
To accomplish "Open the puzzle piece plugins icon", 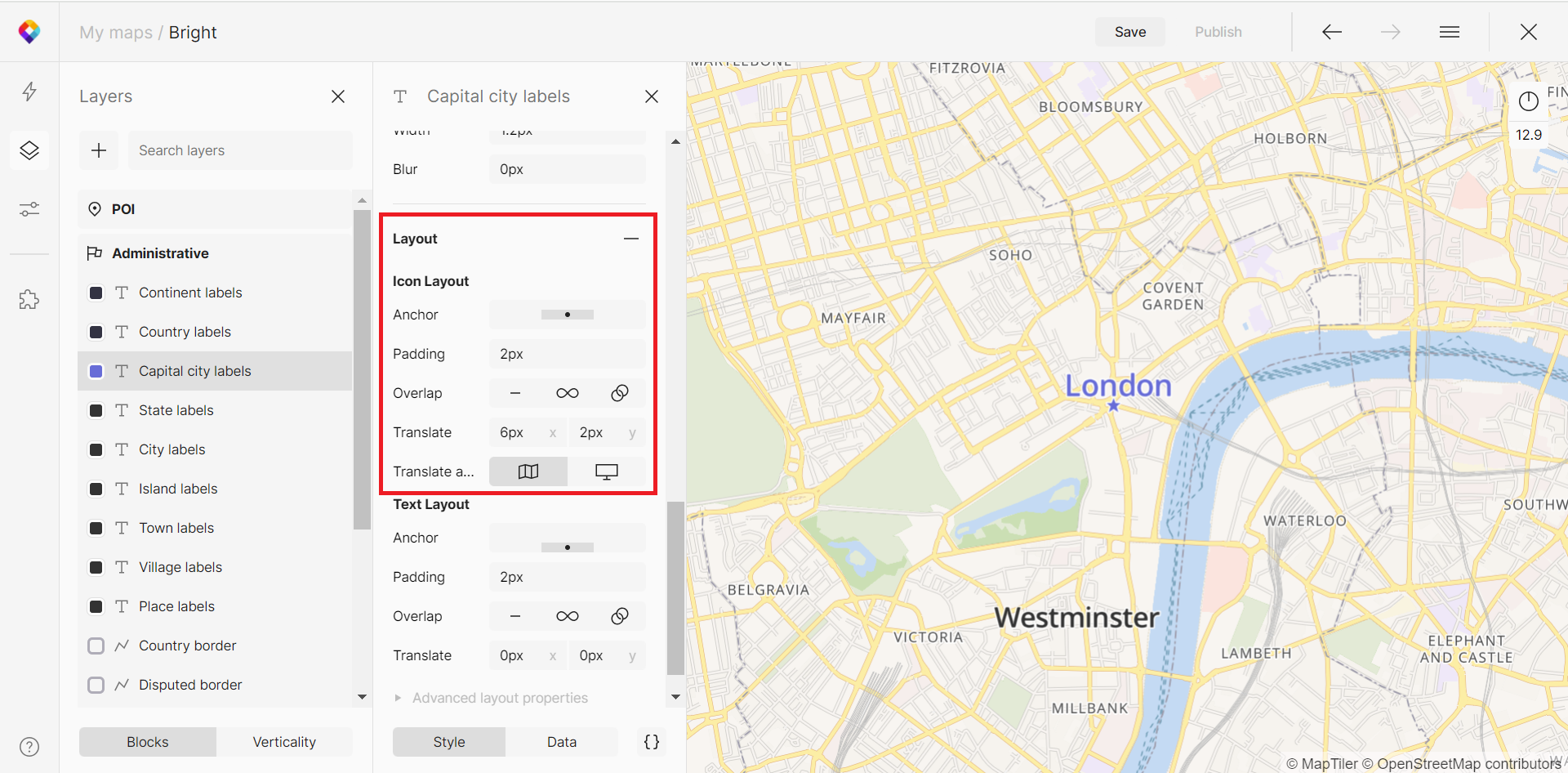I will [29, 300].
